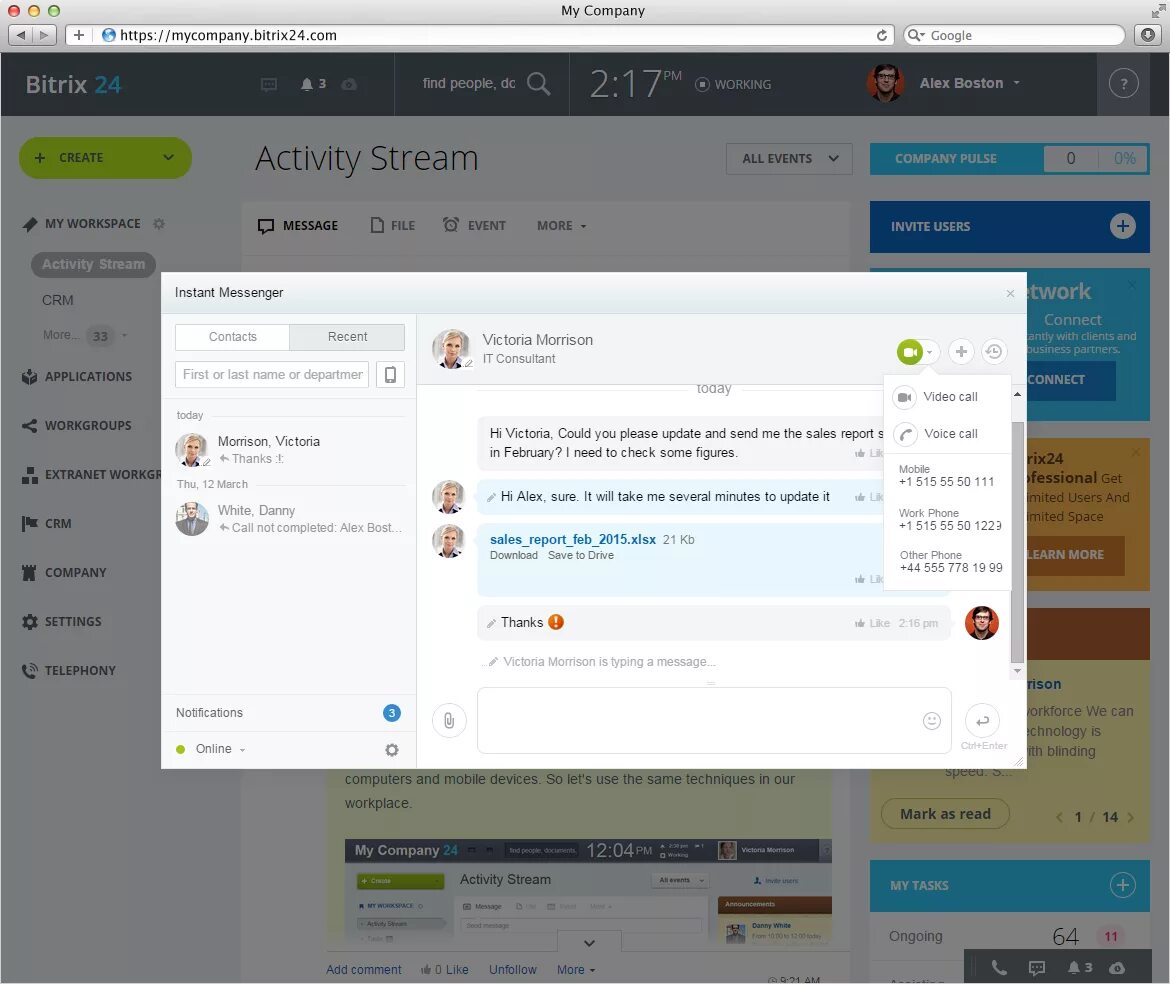Add a task with MY TASKS plus icon

click(x=1122, y=886)
